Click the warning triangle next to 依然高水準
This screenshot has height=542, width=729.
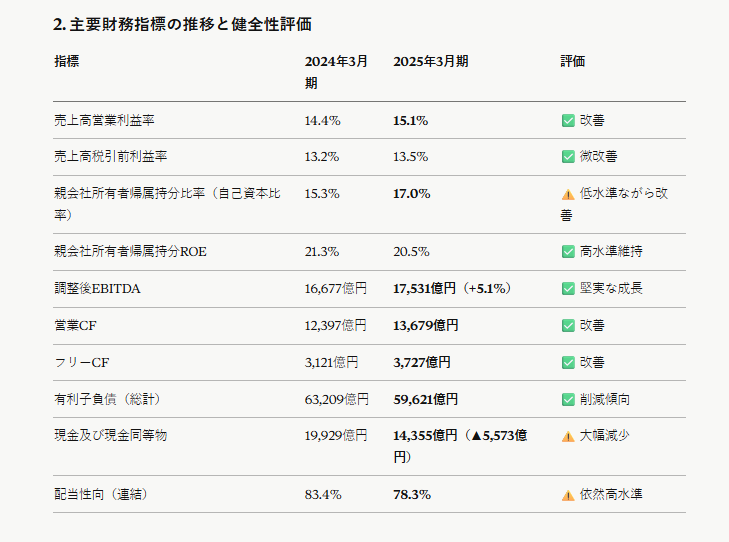coord(568,495)
